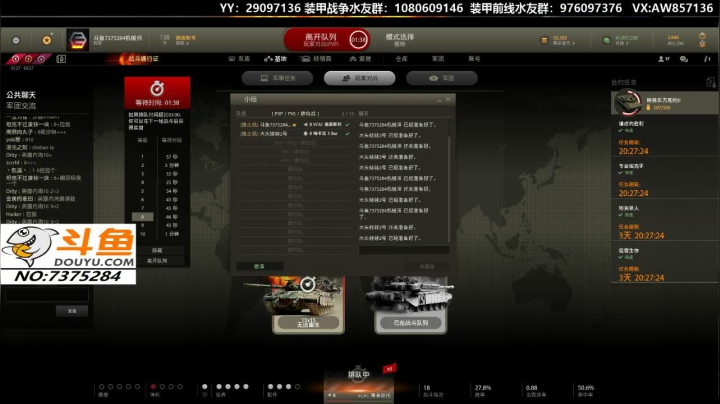Screen dimensions: 720x404
Task: Close the 小组 platoon window
Action: 448,100
